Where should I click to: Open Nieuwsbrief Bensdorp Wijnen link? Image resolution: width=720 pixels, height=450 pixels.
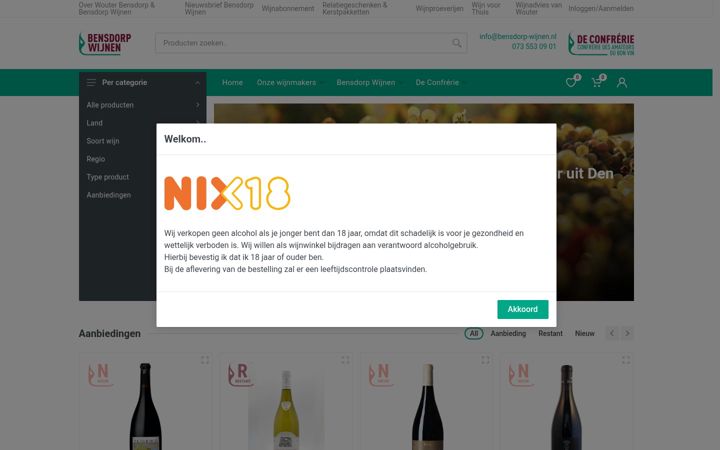[219, 8]
